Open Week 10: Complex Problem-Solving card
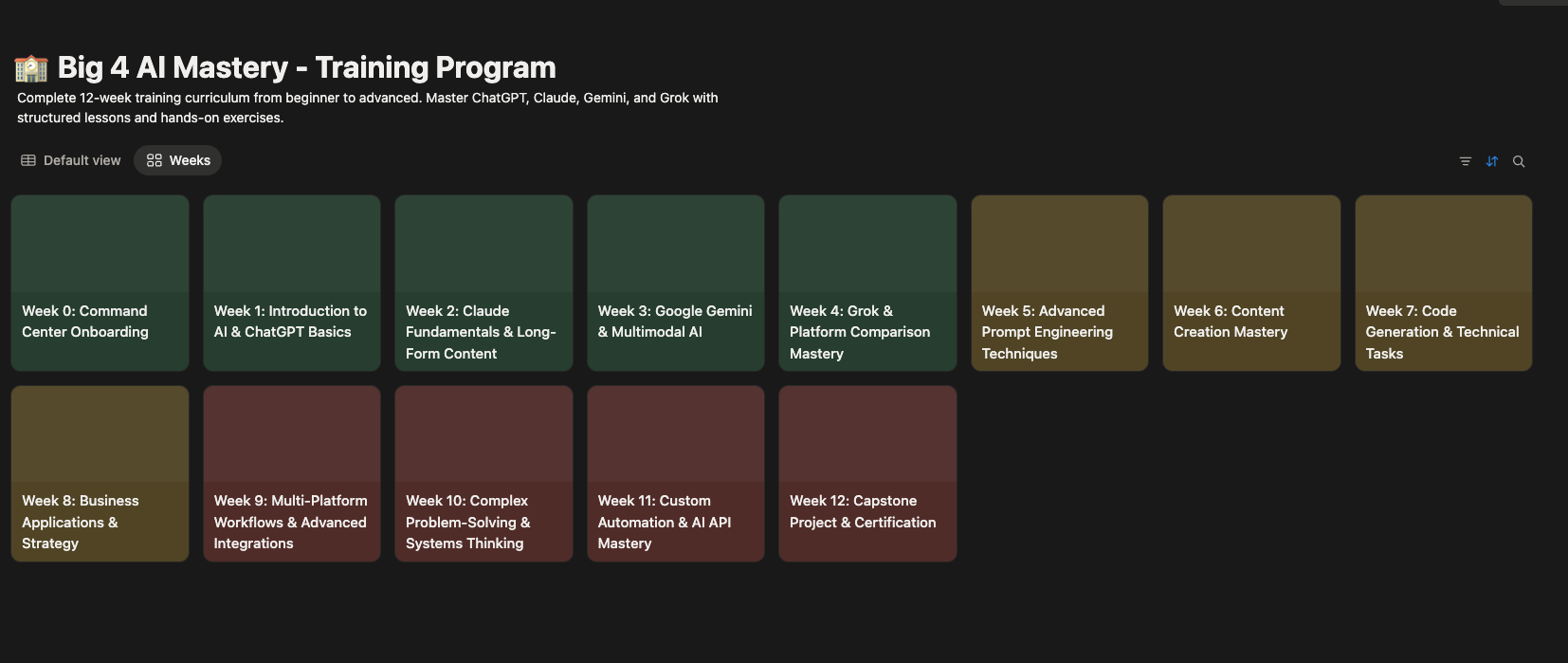The width and height of the screenshot is (1568, 663). [x=483, y=473]
